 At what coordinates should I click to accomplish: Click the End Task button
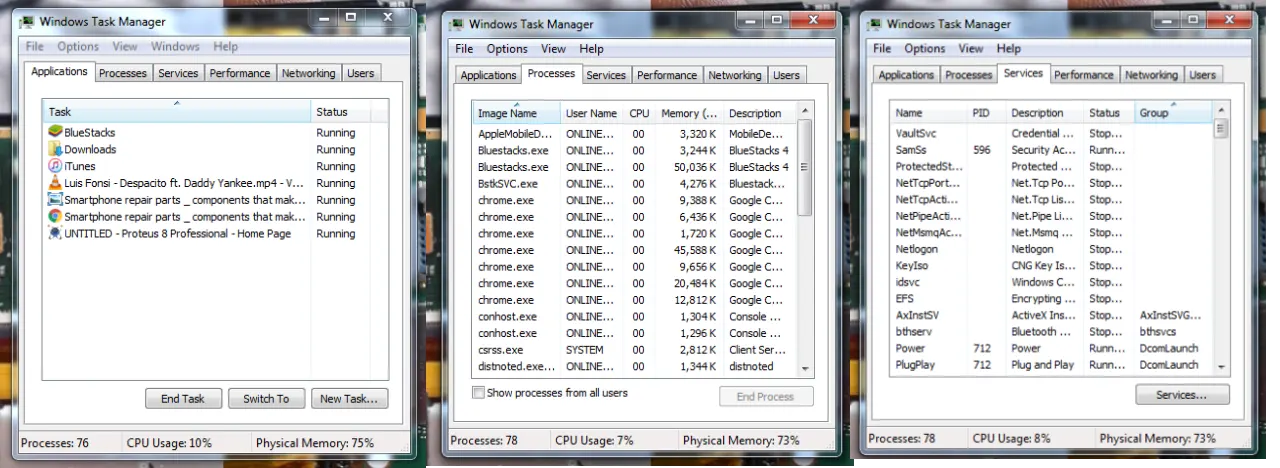click(182, 398)
